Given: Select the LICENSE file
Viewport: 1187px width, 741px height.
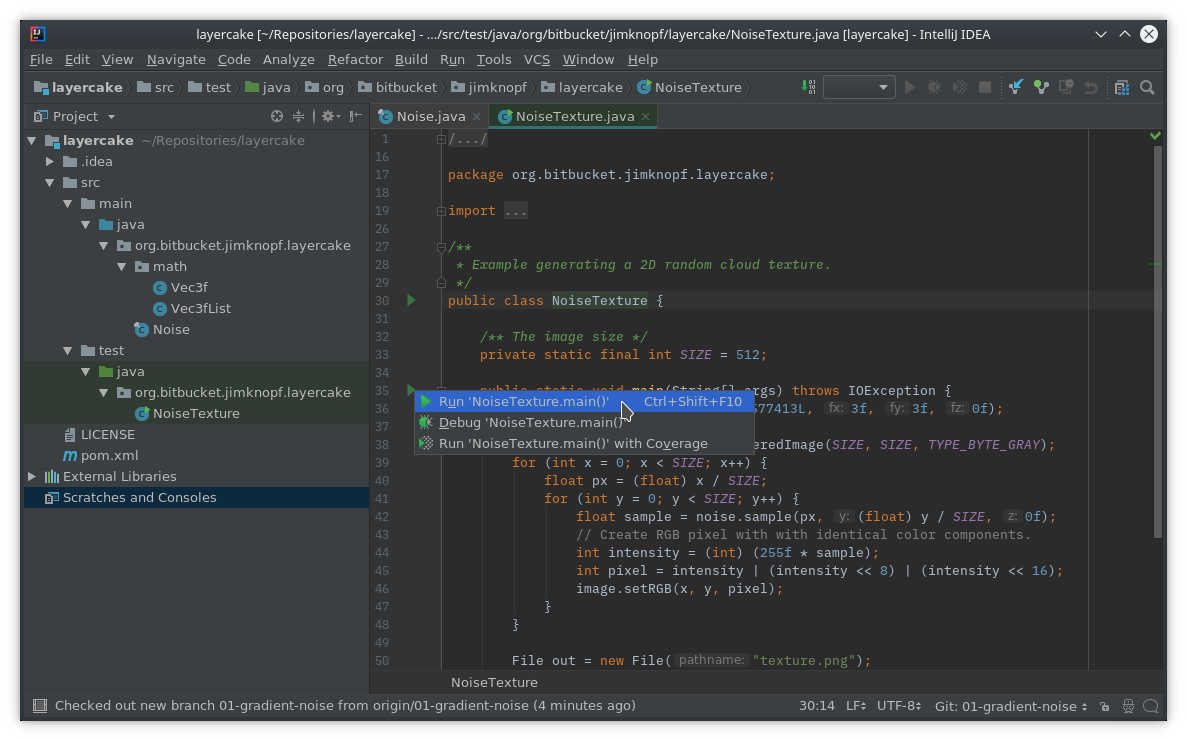Looking at the screenshot, I should click(99, 434).
